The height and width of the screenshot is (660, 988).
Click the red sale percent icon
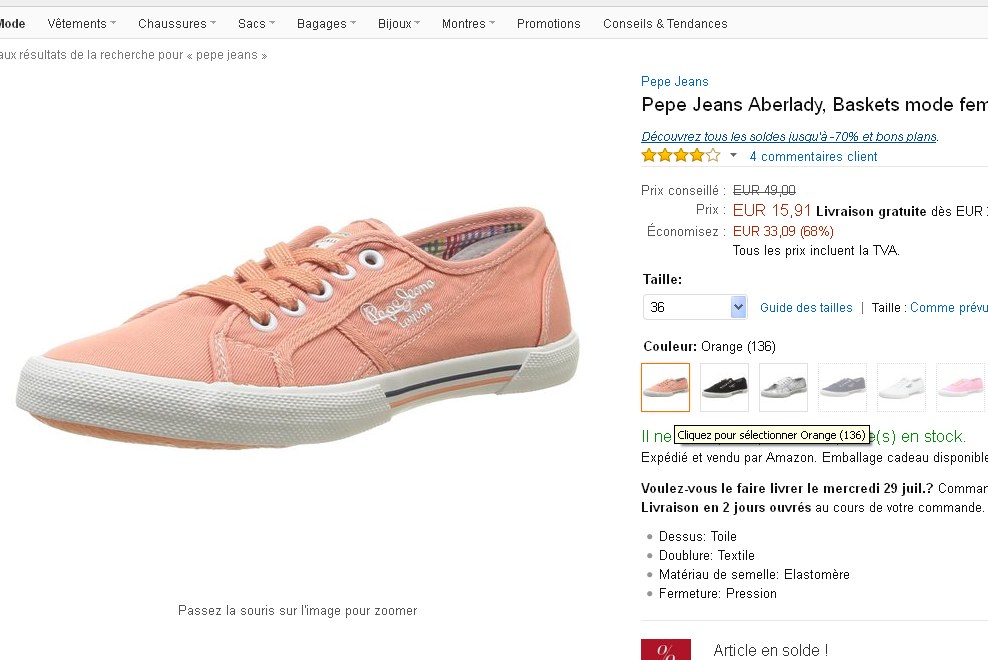[x=665, y=650]
